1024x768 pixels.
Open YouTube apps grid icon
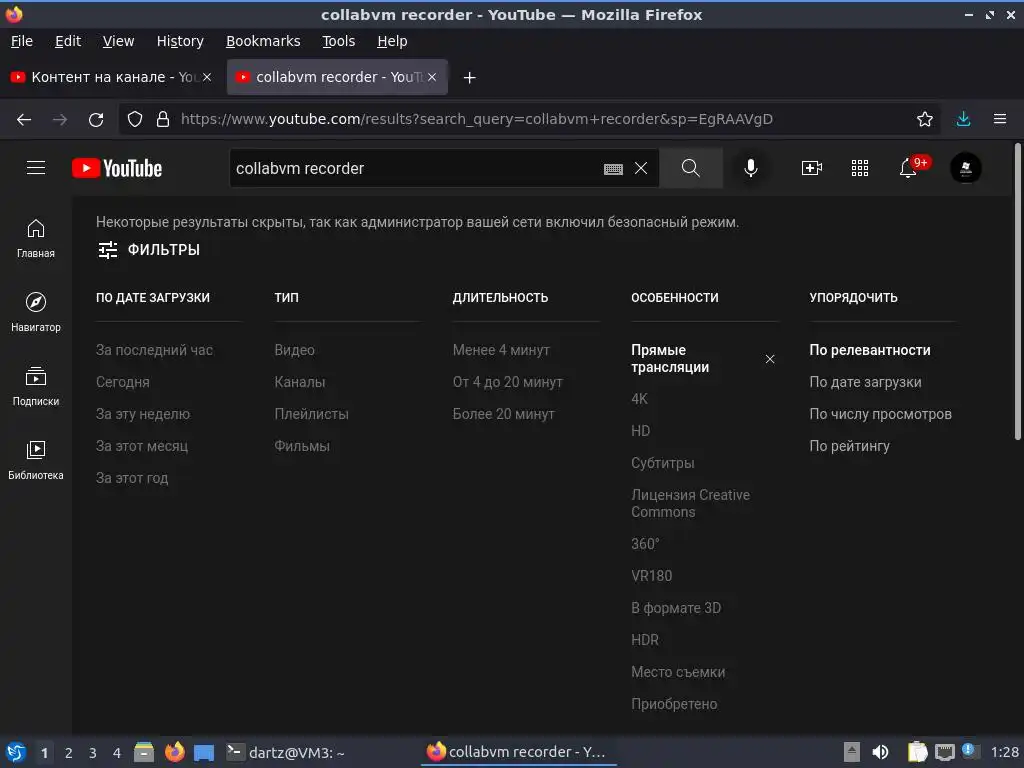pos(860,168)
